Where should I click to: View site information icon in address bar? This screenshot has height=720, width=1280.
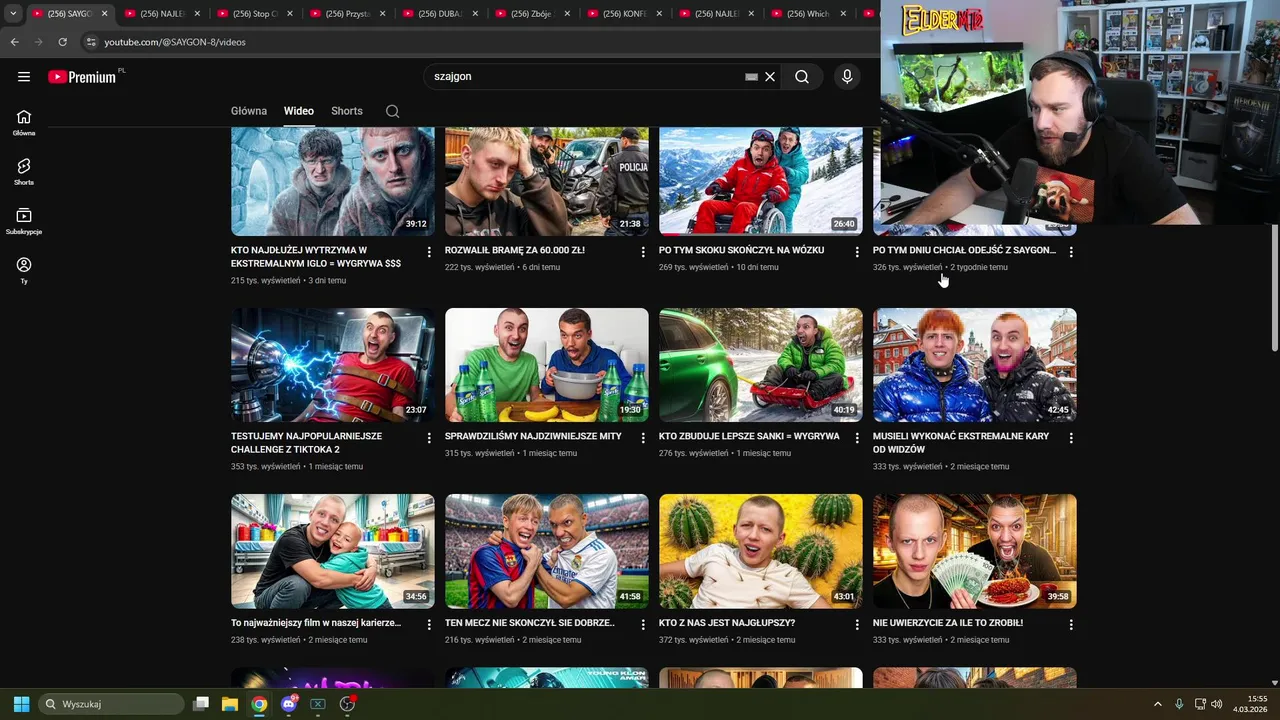click(91, 42)
